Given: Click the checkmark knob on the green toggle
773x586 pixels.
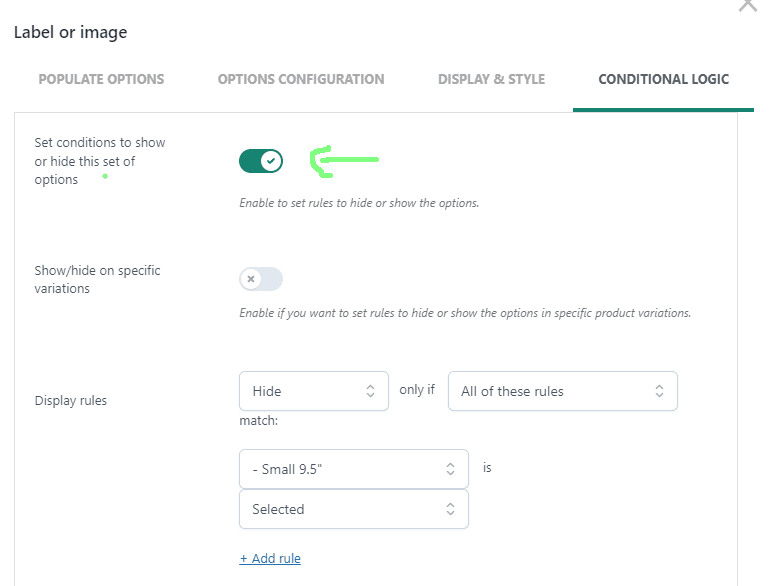Looking at the screenshot, I should pyautogui.click(x=271, y=161).
